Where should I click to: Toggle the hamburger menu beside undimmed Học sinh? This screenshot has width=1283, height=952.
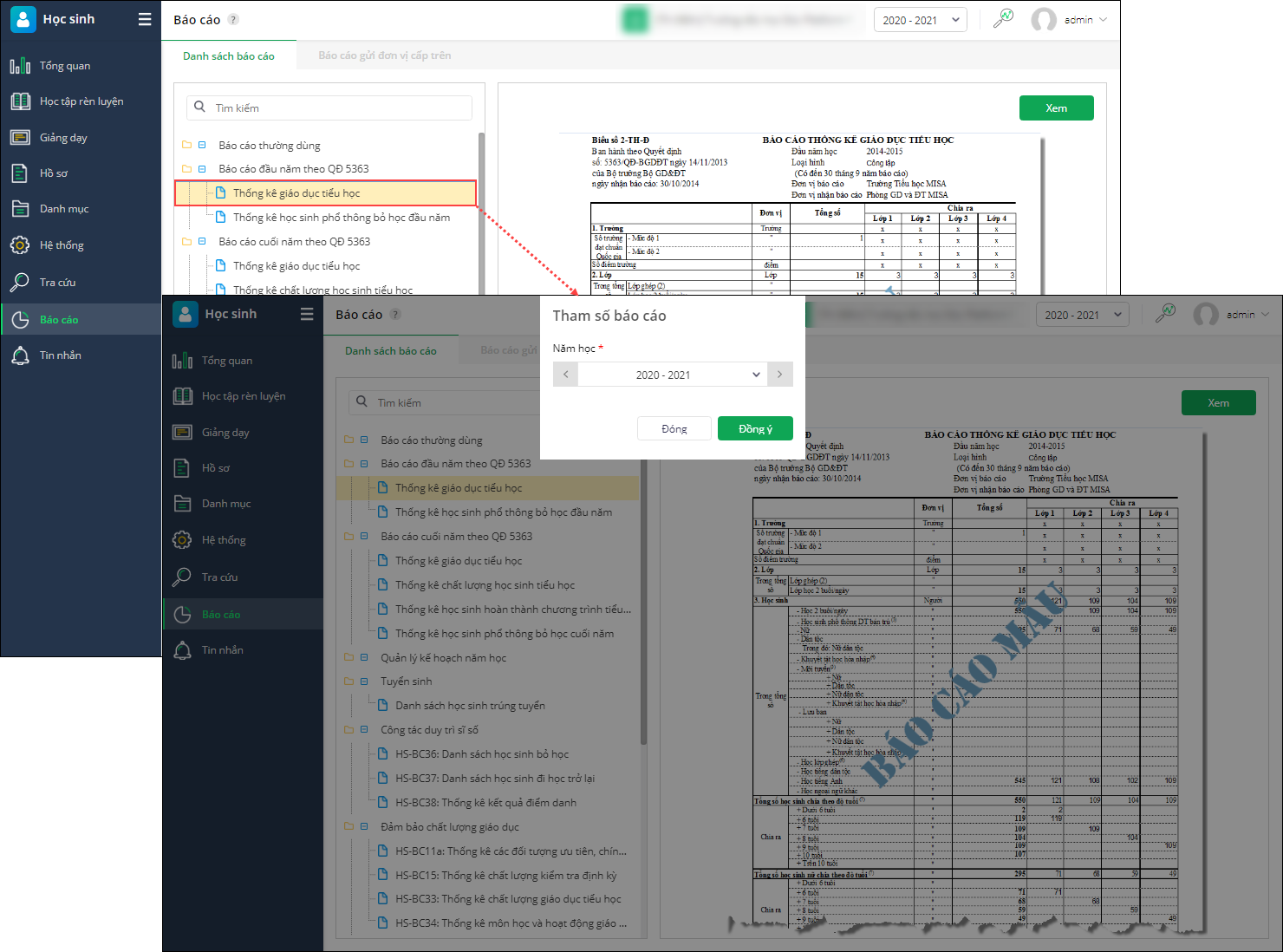[x=145, y=19]
